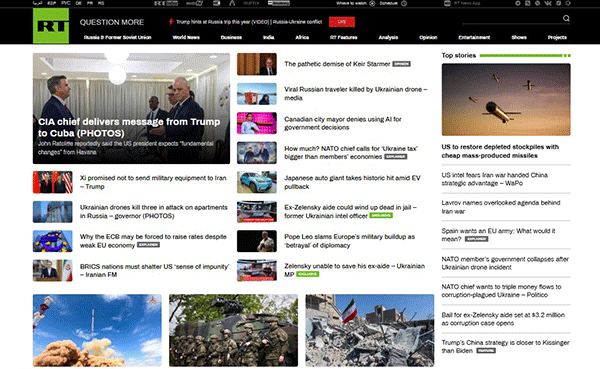Open the RT News App icon

(x=447, y=3)
